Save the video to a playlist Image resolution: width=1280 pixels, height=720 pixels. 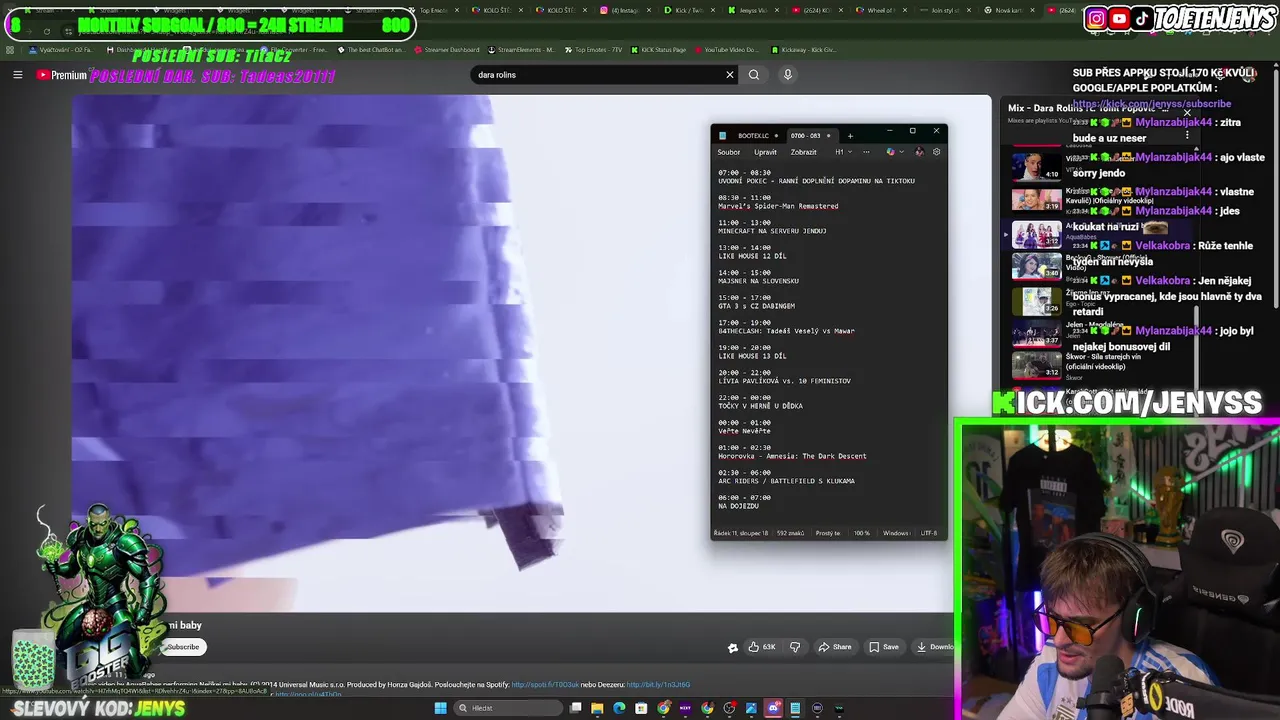point(884,647)
